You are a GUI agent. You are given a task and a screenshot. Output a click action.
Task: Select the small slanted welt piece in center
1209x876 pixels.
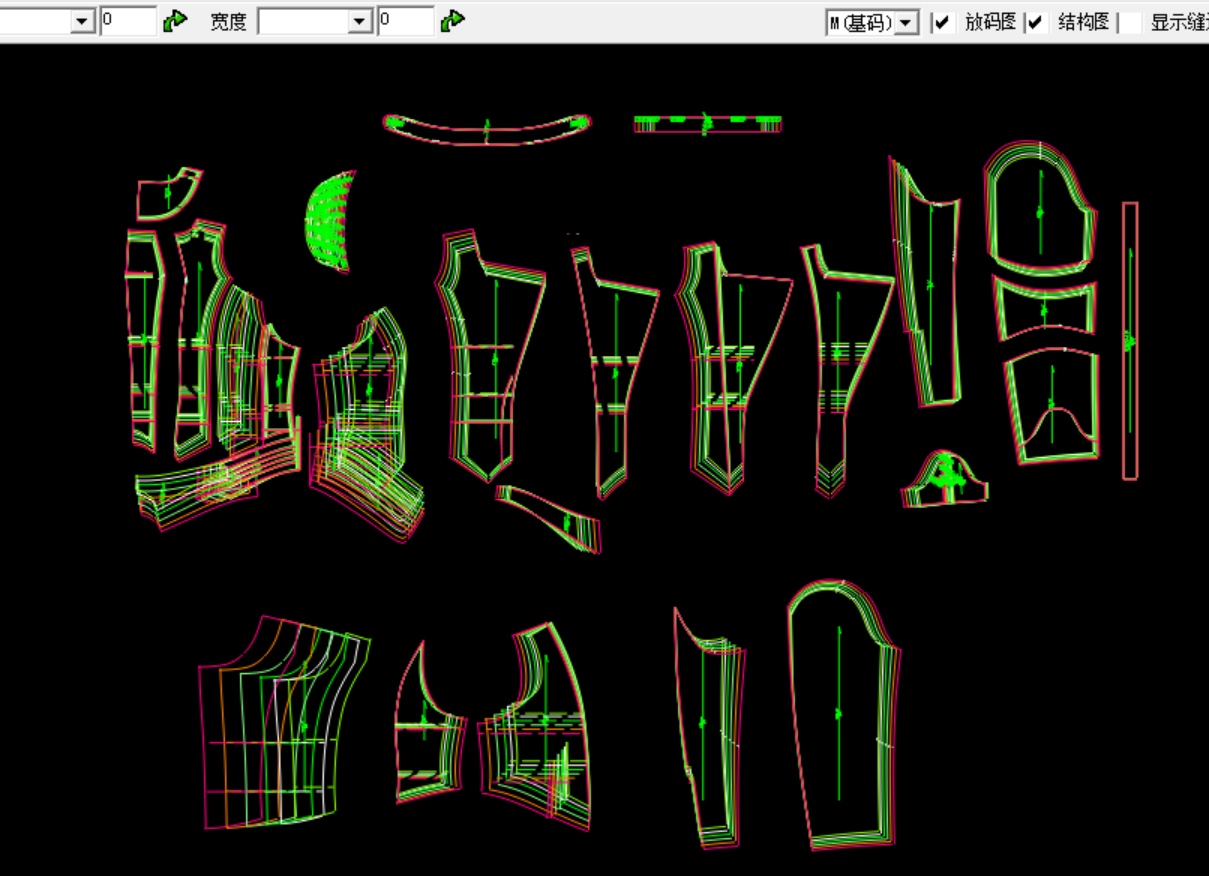(x=552, y=516)
